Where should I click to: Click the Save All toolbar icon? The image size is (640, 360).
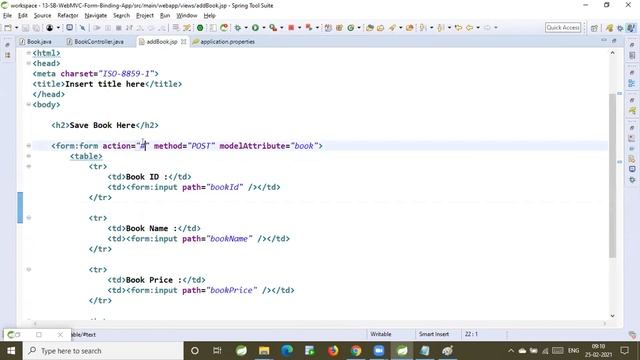coord(36,28)
